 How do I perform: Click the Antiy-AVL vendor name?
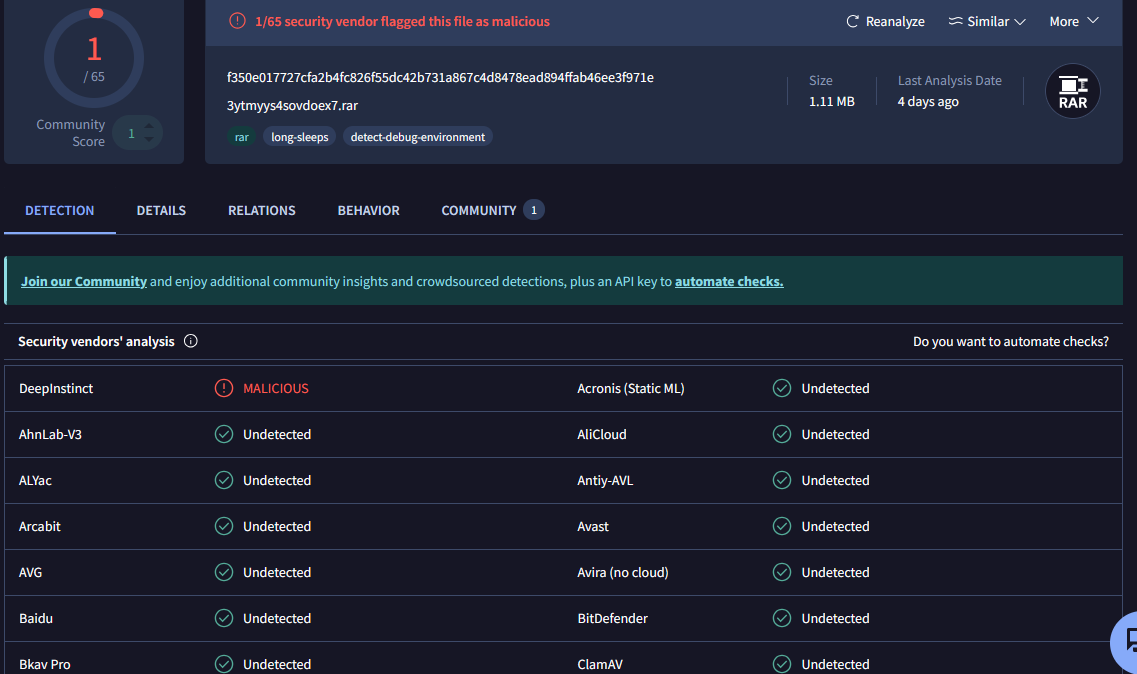tap(605, 480)
